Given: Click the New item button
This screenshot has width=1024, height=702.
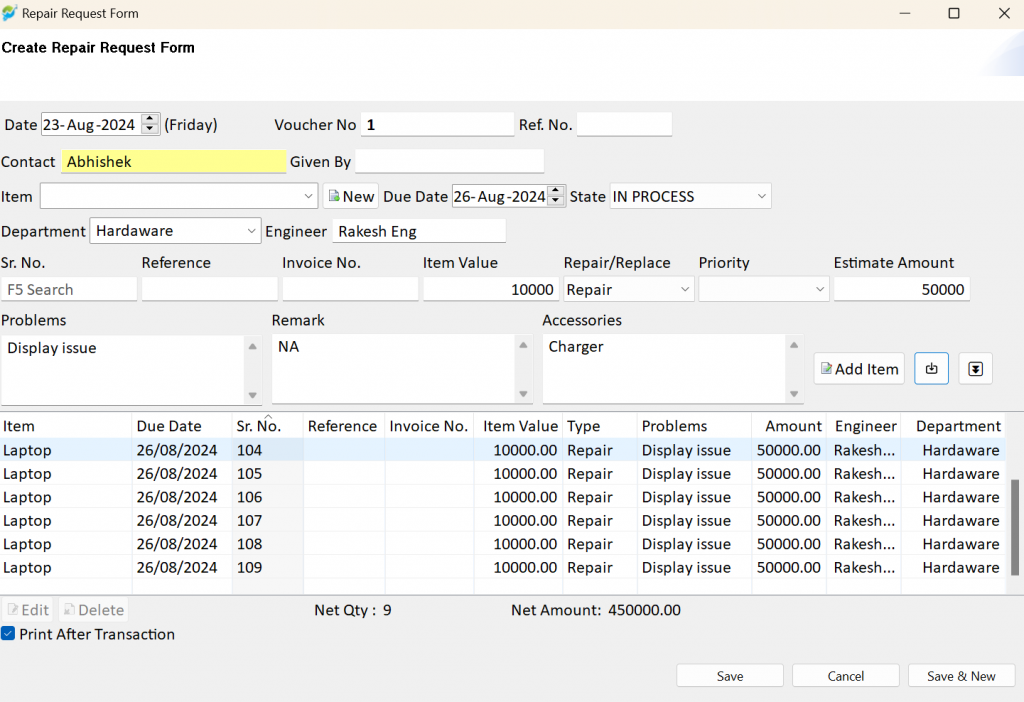Looking at the screenshot, I should coord(351,197).
